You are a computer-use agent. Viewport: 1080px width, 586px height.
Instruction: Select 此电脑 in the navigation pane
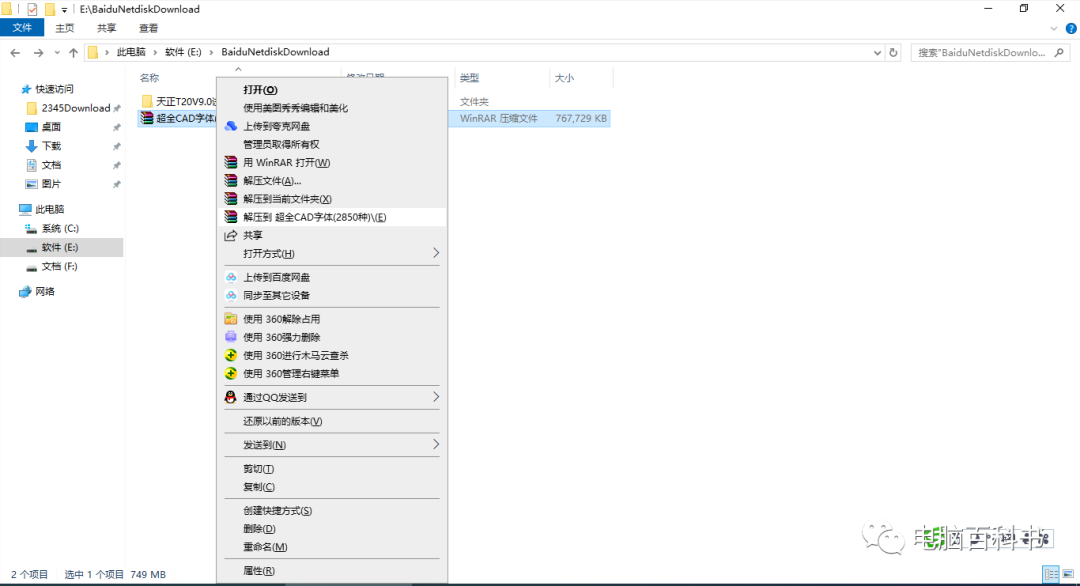pyautogui.click(x=49, y=209)
